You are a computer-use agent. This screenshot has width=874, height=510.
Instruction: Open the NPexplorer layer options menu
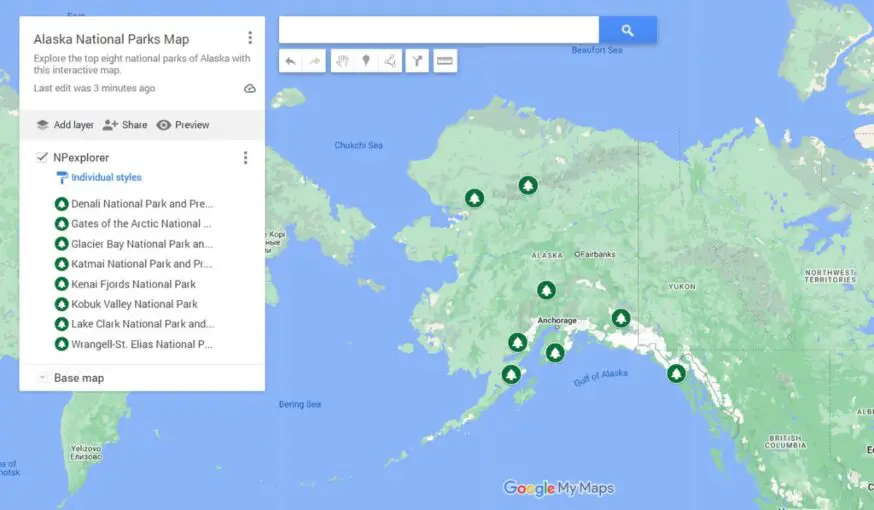click(245, 157)
